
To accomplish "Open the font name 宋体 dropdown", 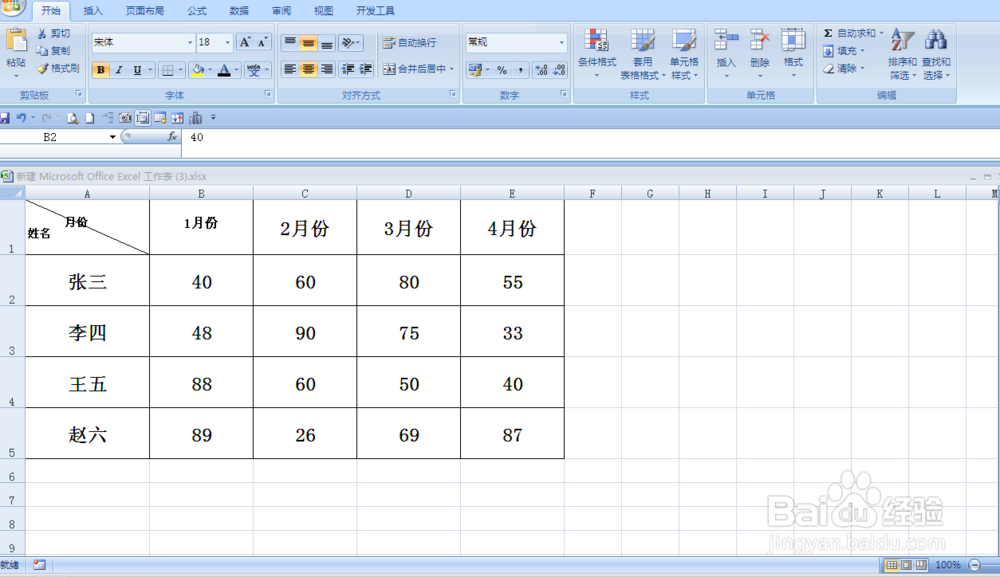I will 190,43.
